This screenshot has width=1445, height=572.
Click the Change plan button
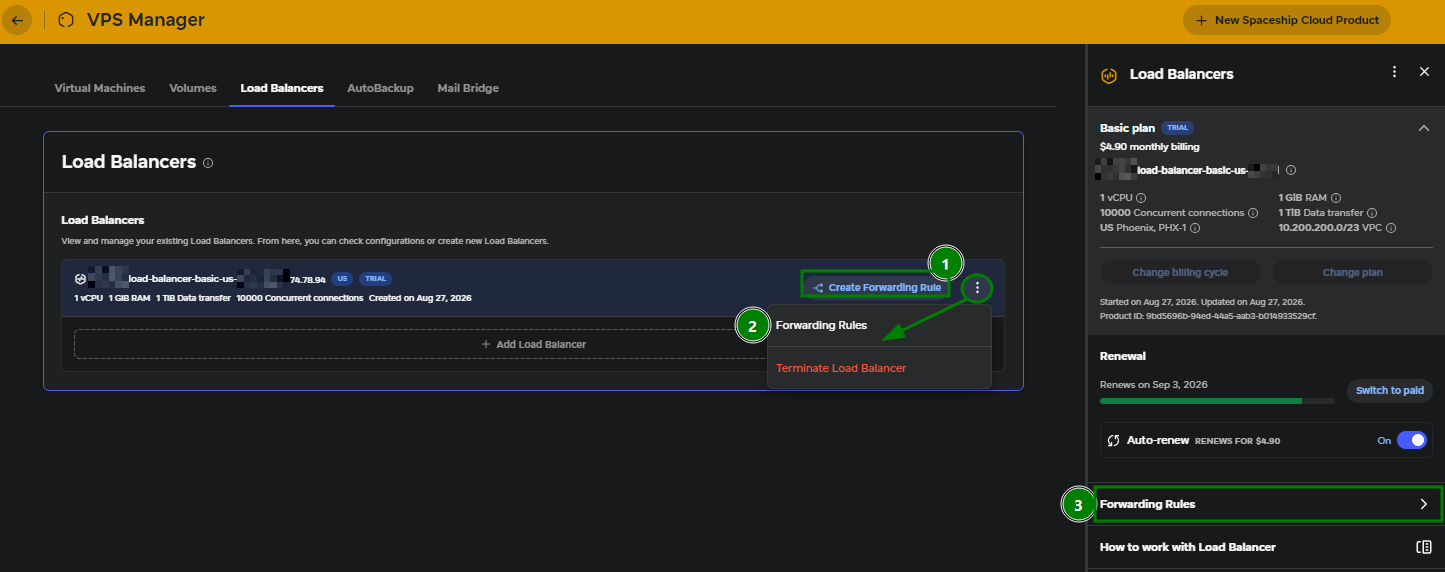1353,272
